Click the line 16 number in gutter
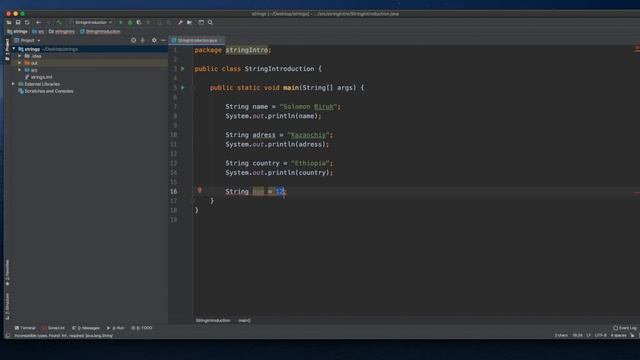Image resolution: width=640 pixels, height=360 pixels. pyautogui.click(x=173, y=191)
